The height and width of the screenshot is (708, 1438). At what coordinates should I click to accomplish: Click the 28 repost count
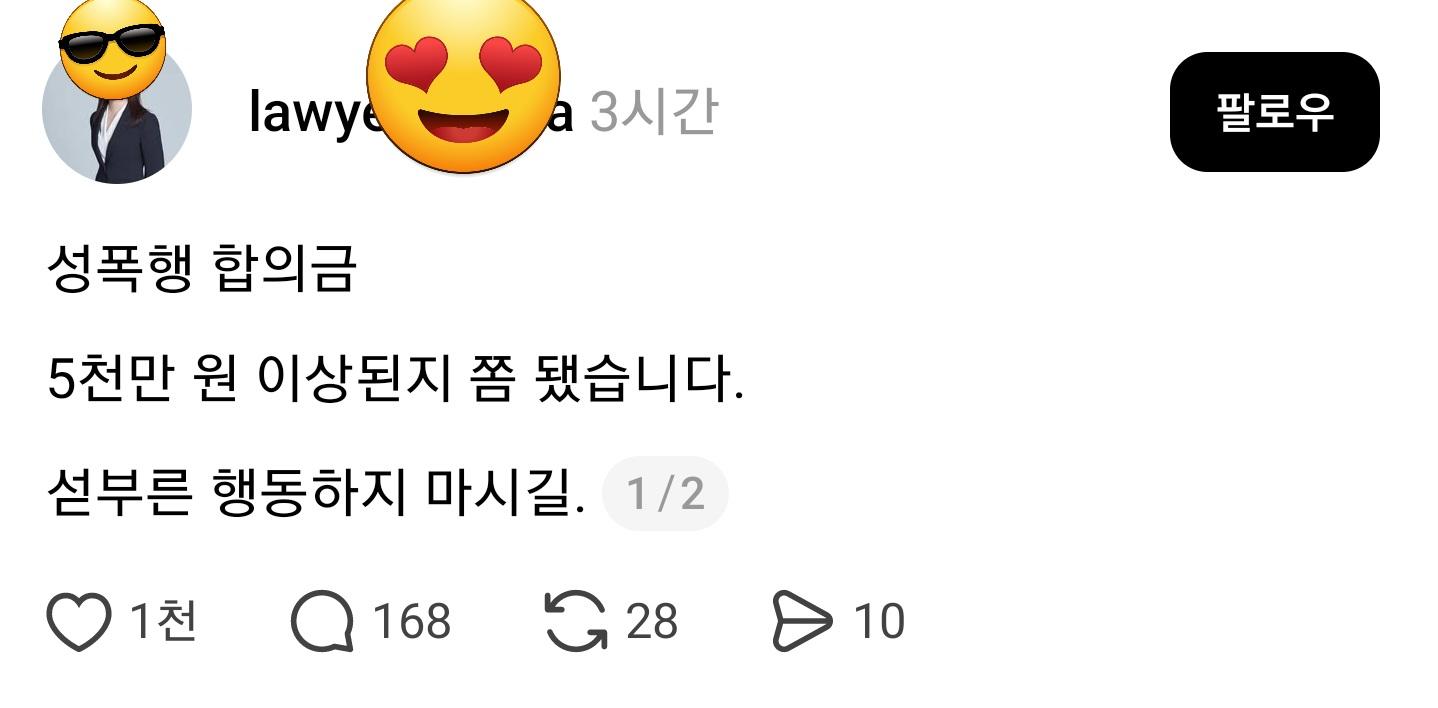pyautogui.click(x=652, y=621)
